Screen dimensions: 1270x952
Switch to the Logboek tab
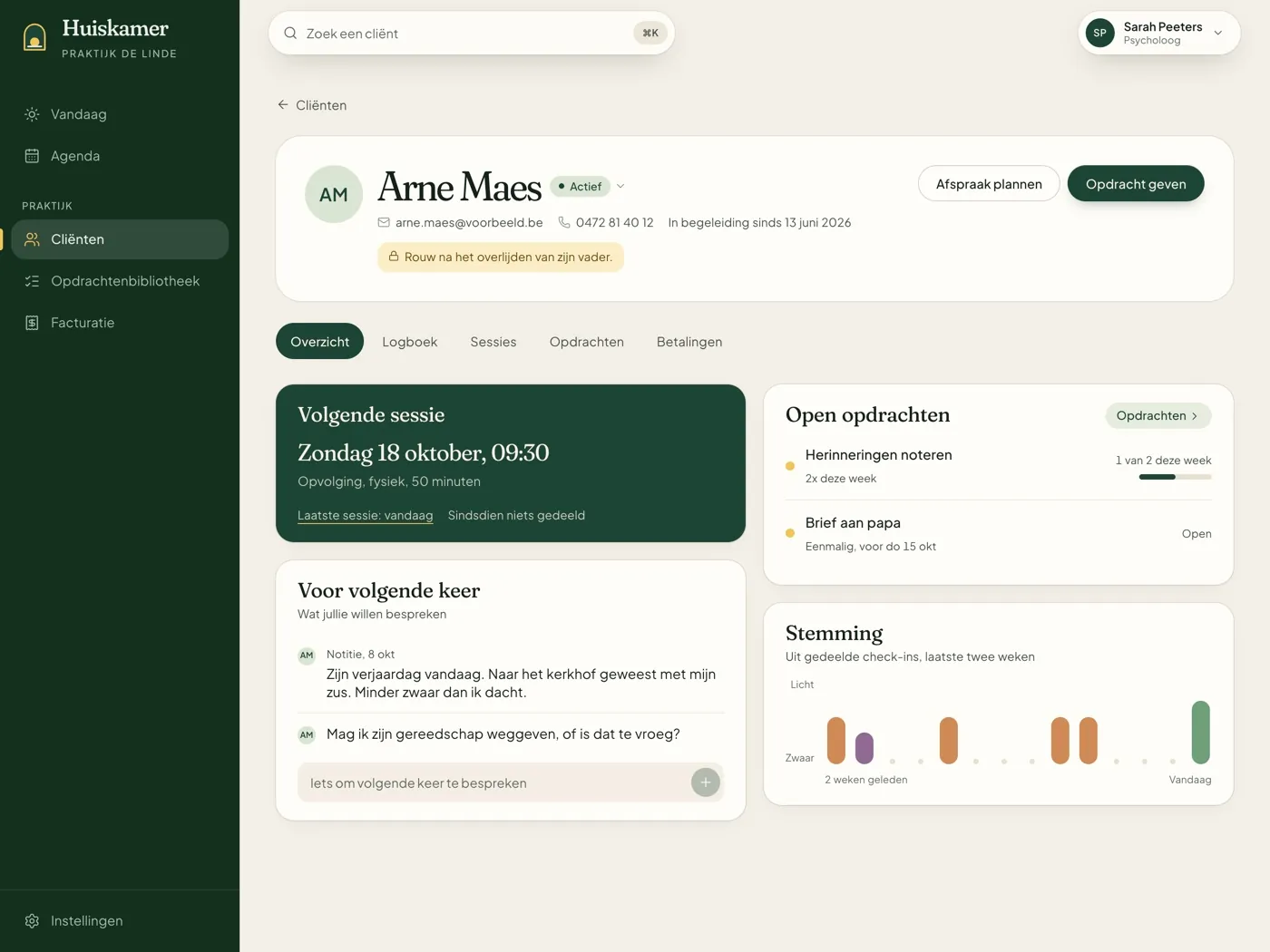point(410,342)
